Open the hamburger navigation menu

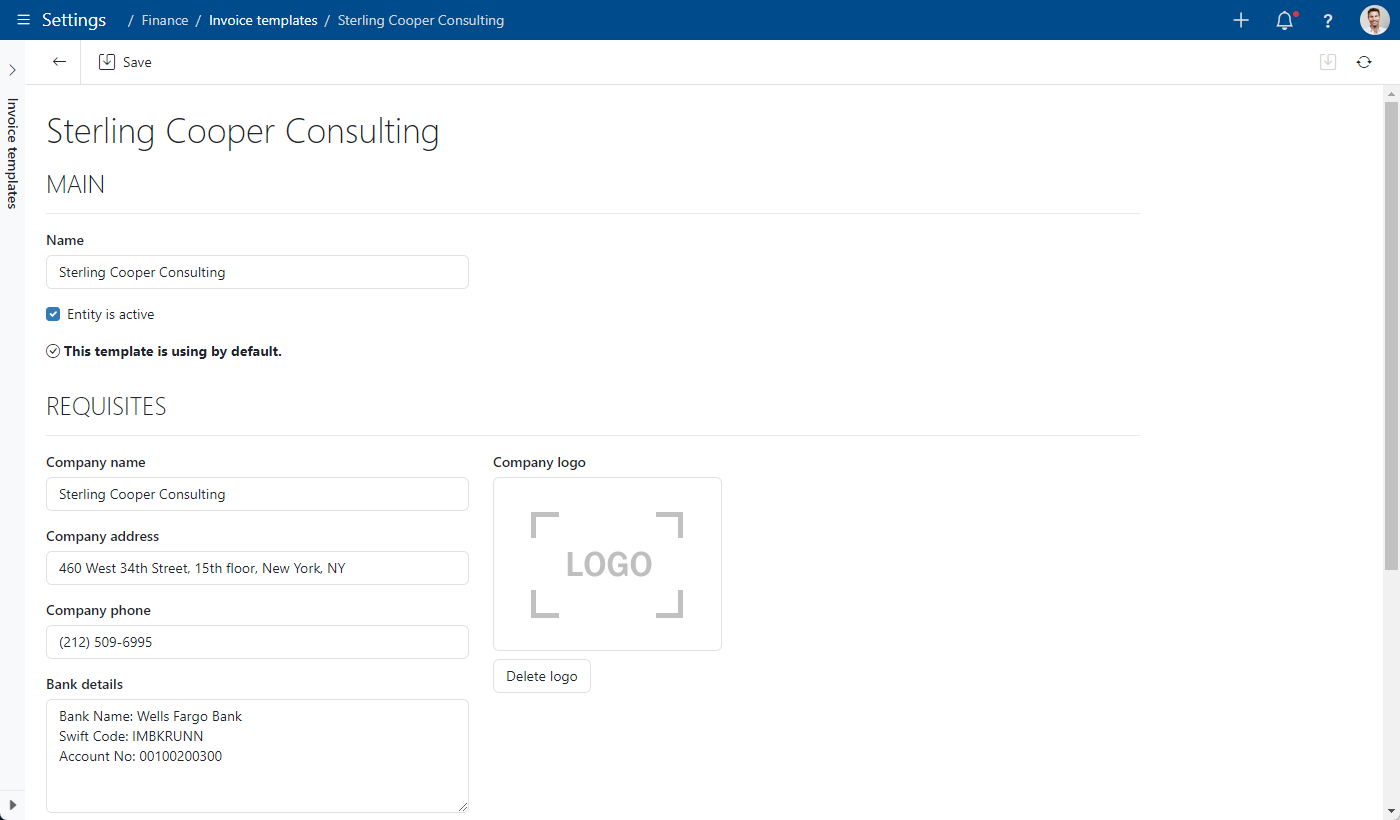coord(23,20)
